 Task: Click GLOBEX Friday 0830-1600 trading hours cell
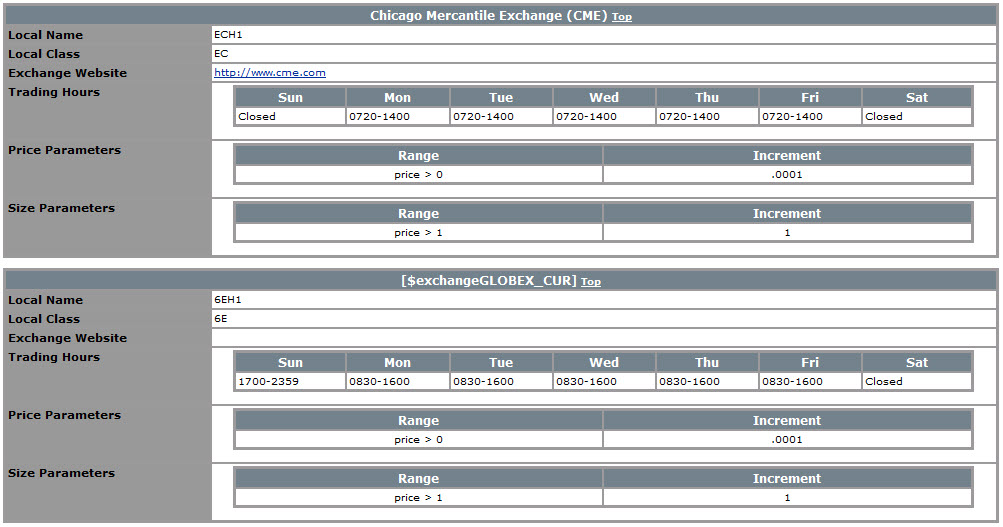click(810, 381)
